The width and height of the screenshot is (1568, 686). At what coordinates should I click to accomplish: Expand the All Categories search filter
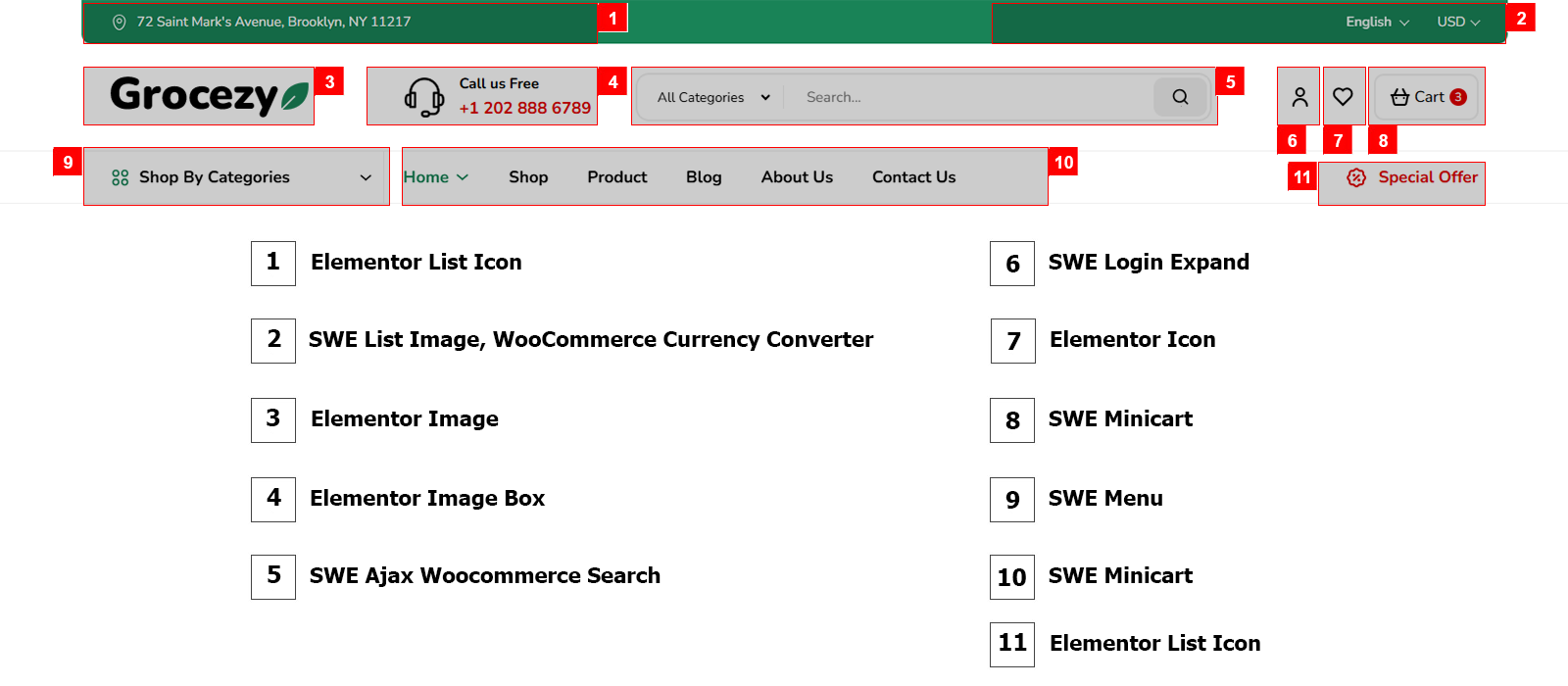coord(713,97)
